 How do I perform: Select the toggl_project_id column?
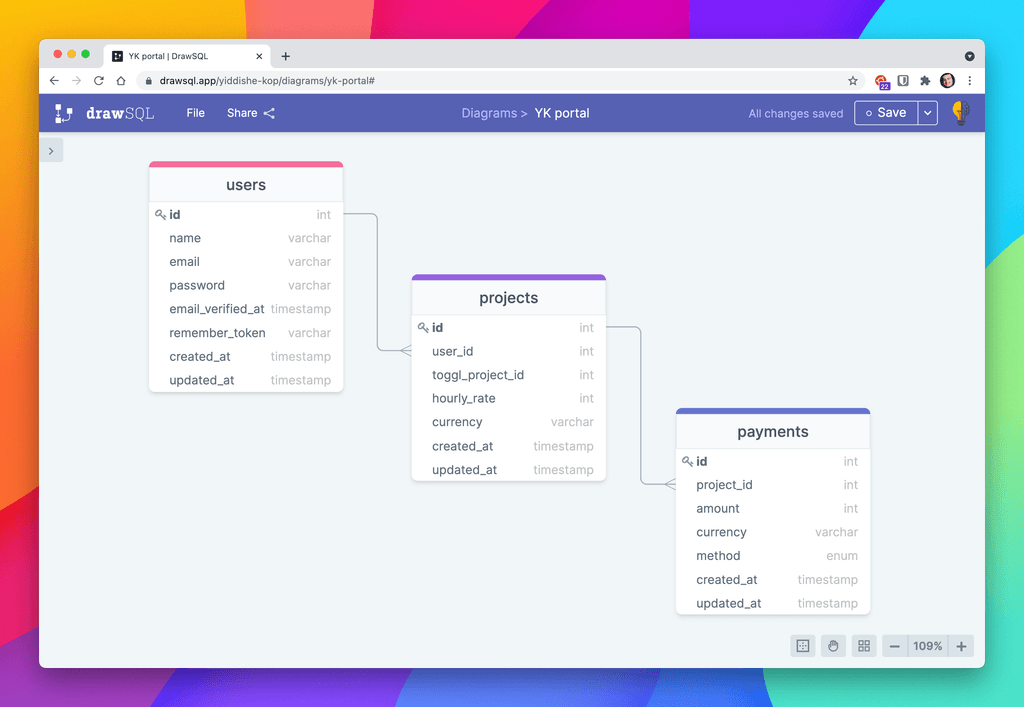tap(509, 375)
